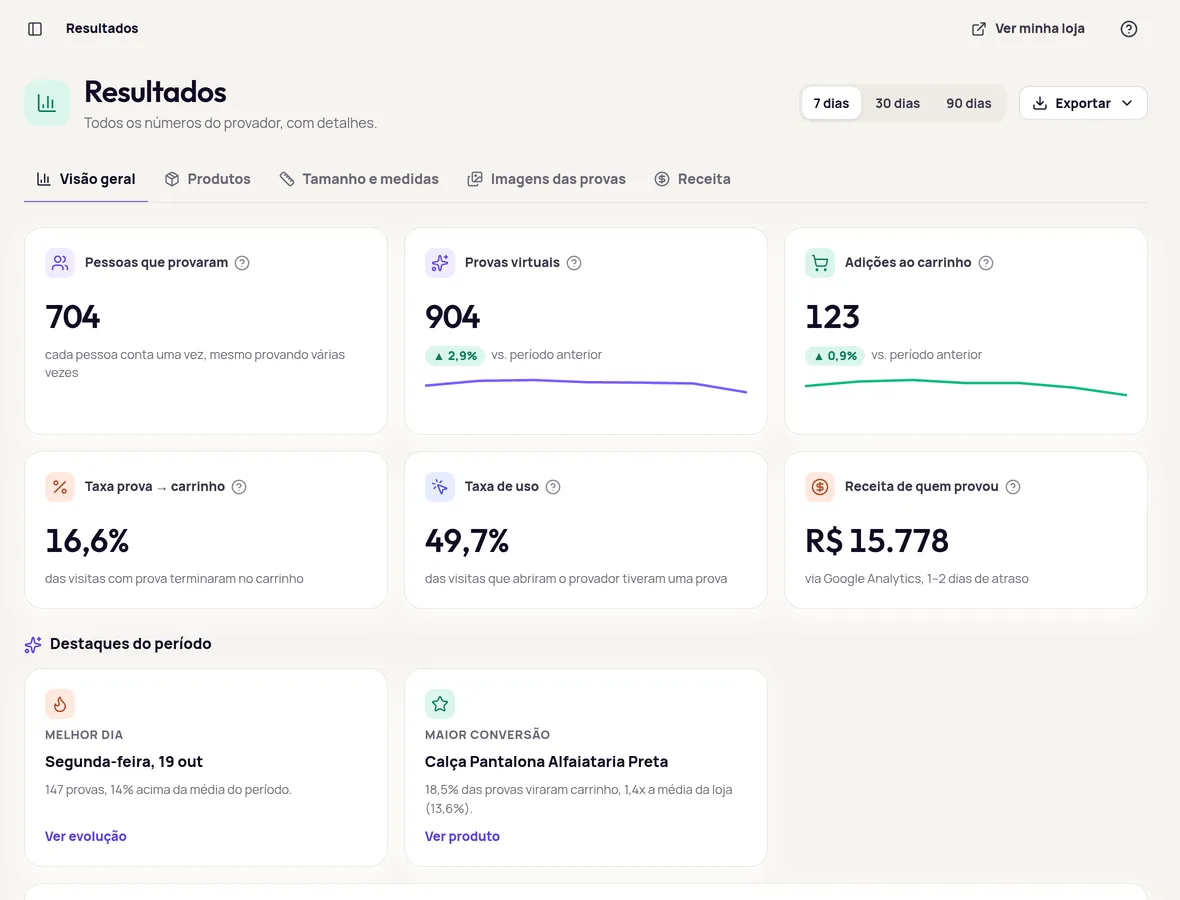Go to the Imagens das provas tab

coord(546,179)
